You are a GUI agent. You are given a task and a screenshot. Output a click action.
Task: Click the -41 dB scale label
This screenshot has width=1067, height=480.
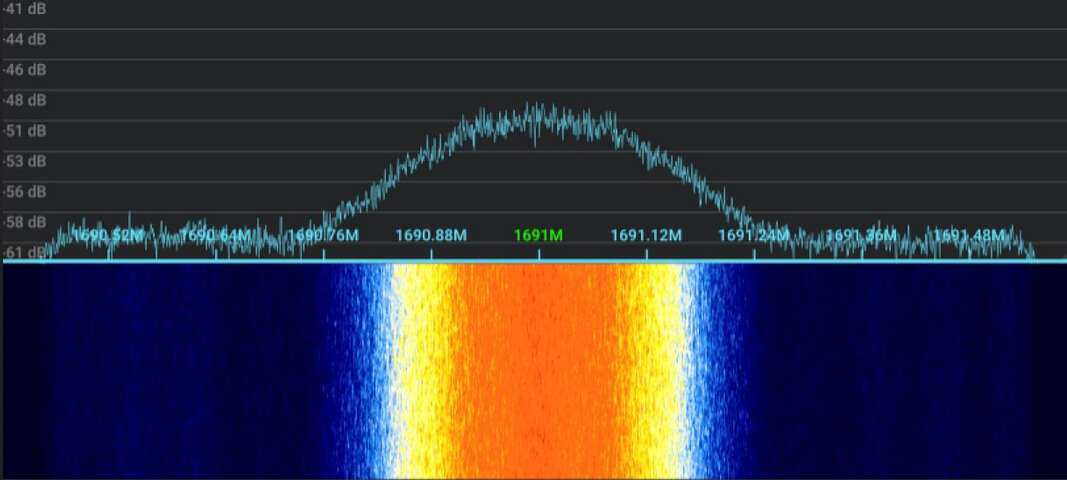25,9
